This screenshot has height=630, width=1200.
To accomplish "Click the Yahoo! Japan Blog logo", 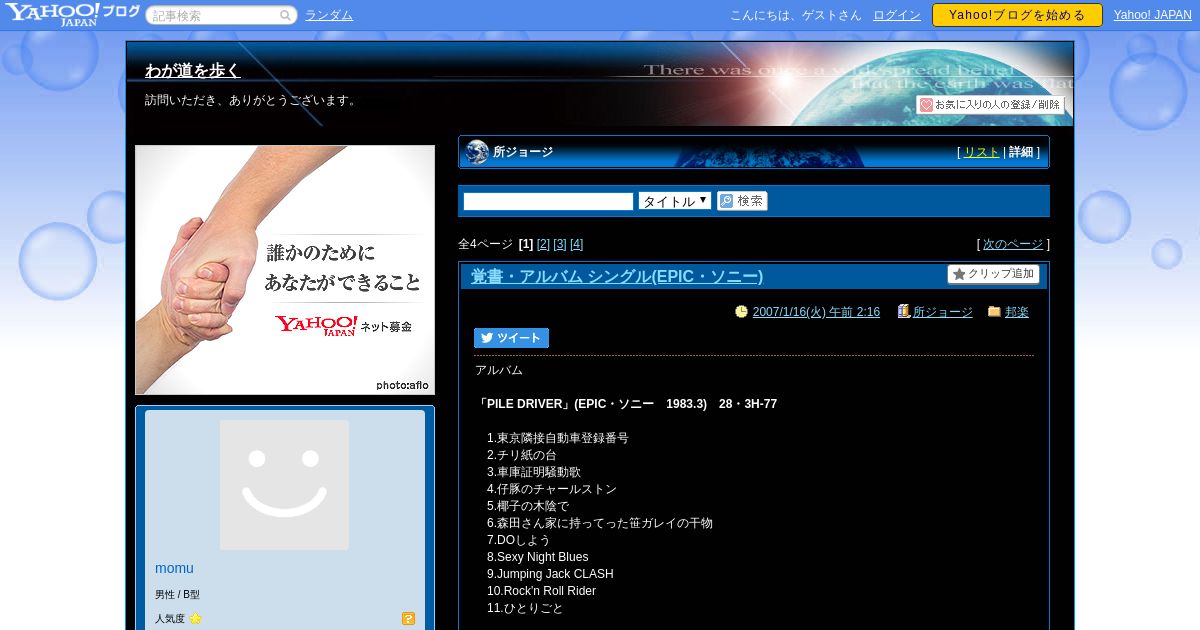I will (72, 14).
